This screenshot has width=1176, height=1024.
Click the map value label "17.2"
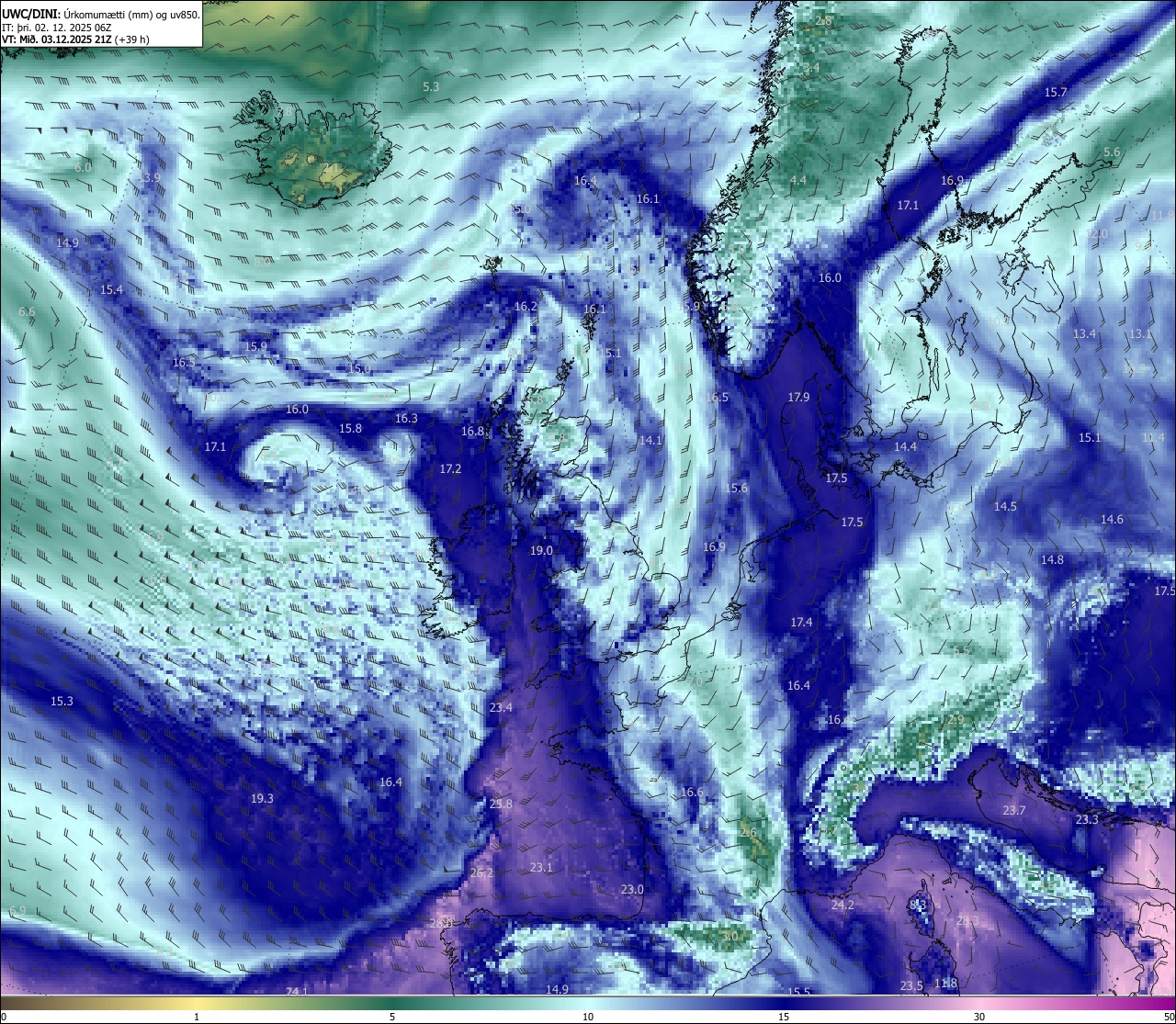(450, 469)
